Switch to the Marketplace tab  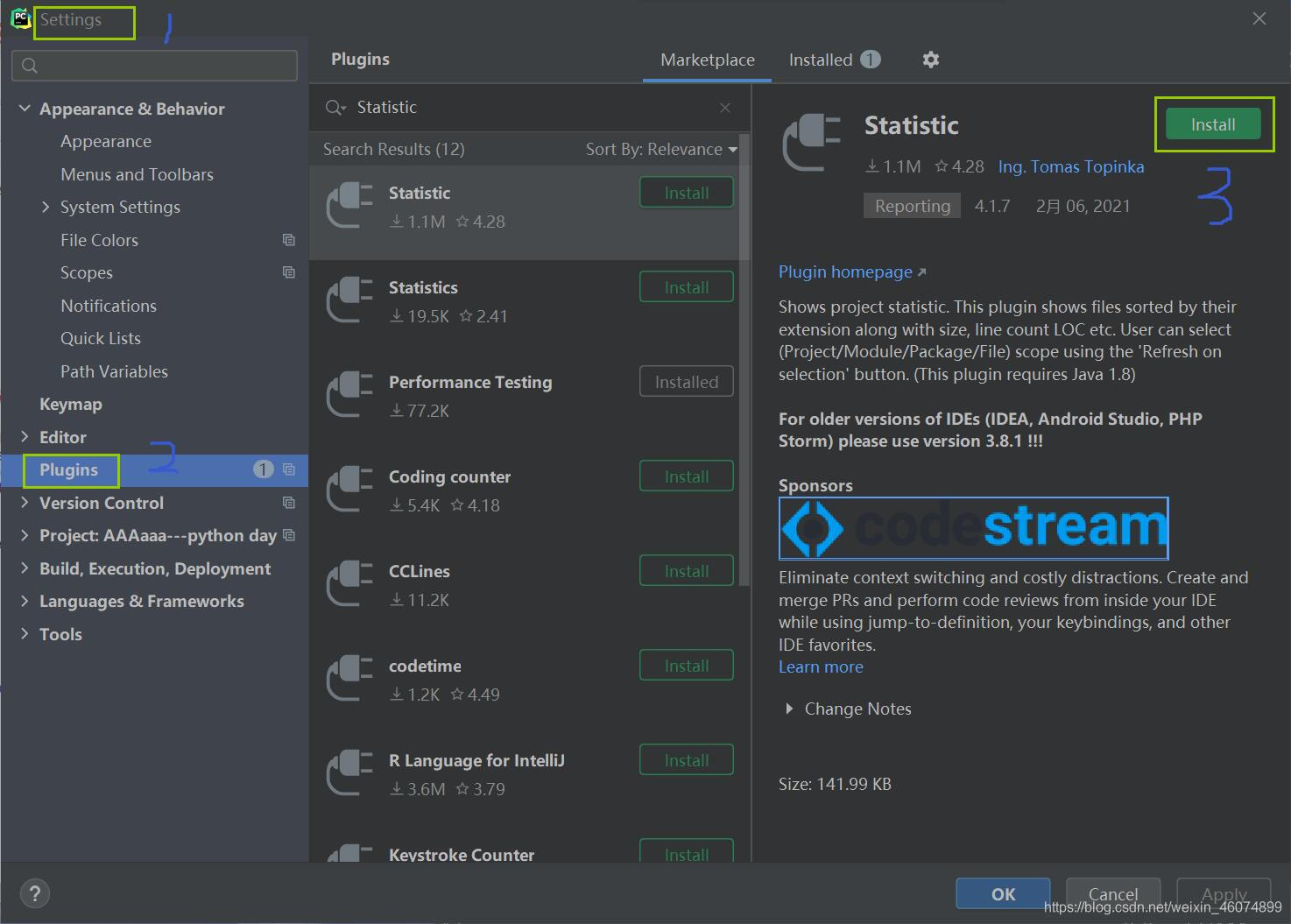tap(707, 60)
